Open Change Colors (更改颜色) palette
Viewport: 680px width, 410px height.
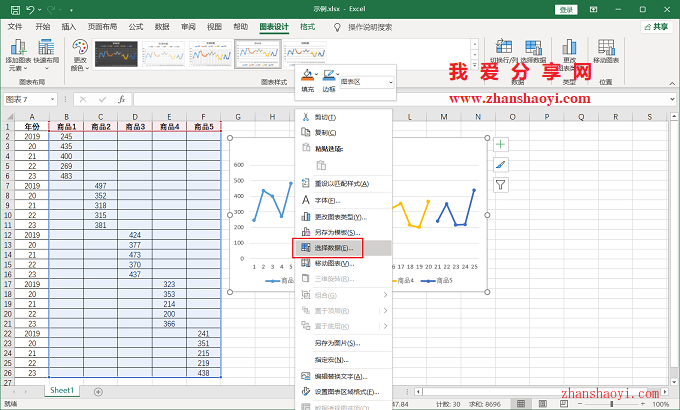pos(80,56)
